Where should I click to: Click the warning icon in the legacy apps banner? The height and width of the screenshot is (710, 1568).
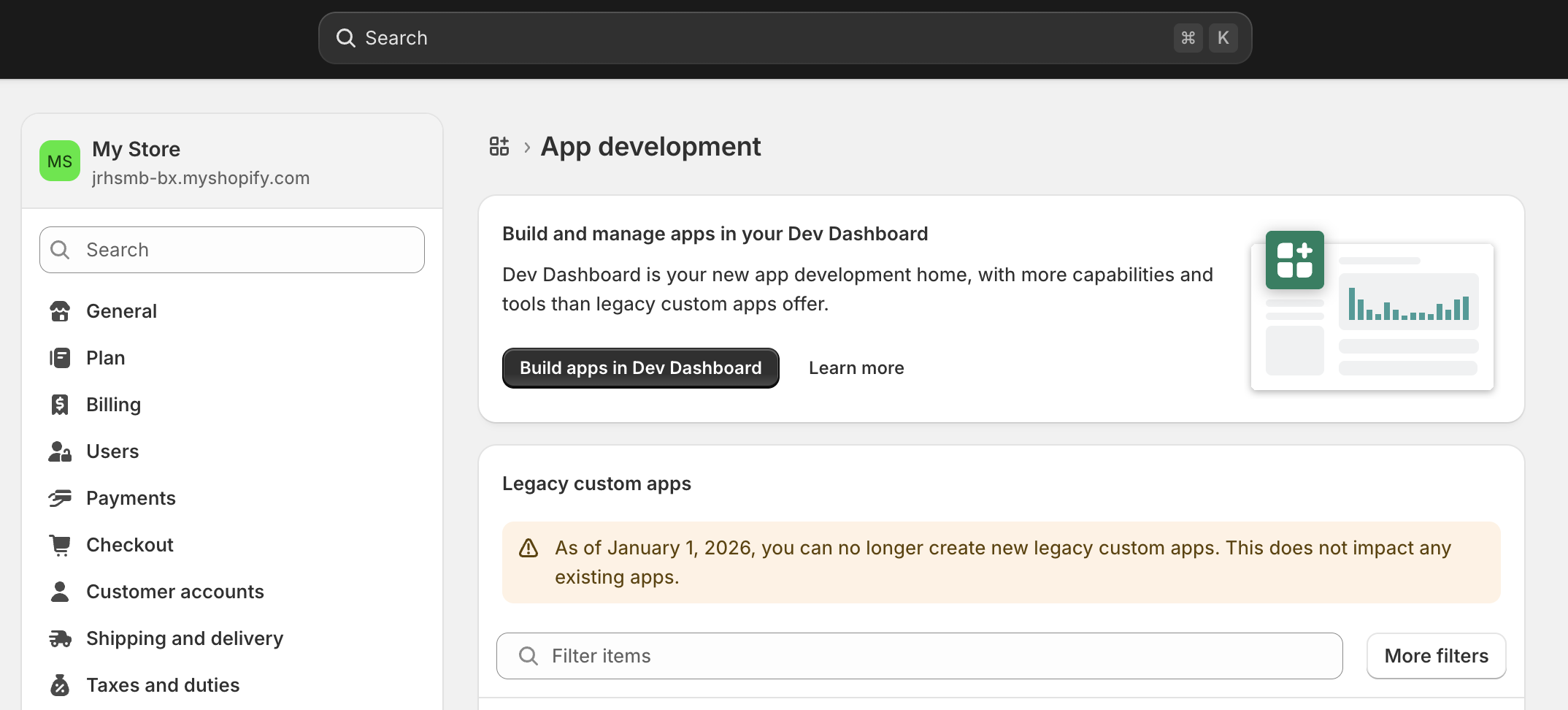point(529,547)
